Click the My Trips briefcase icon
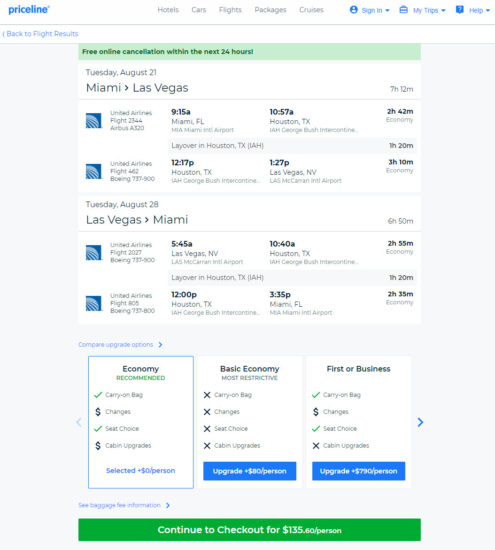 pos(403,10)
